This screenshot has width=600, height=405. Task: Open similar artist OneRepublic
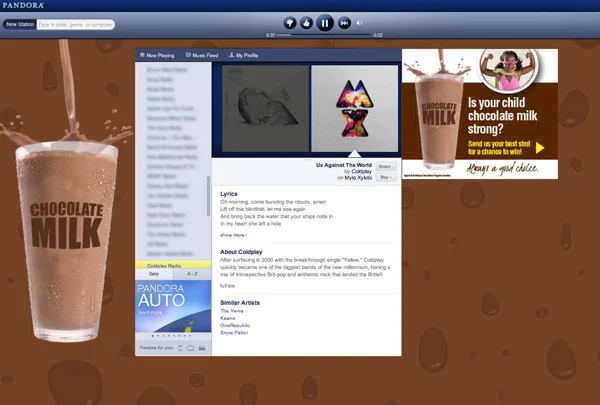(235, 325)
